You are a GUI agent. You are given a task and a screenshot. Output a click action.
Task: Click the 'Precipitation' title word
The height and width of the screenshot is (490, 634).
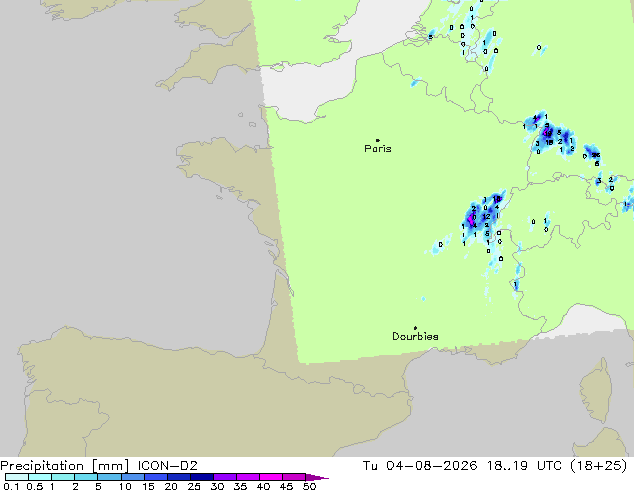(42, 466)
